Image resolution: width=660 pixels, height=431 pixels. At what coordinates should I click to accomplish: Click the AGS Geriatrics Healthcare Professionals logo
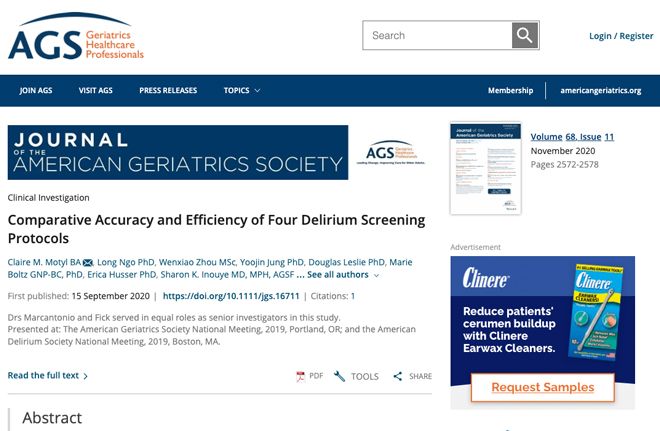click(x=76, y=36)
